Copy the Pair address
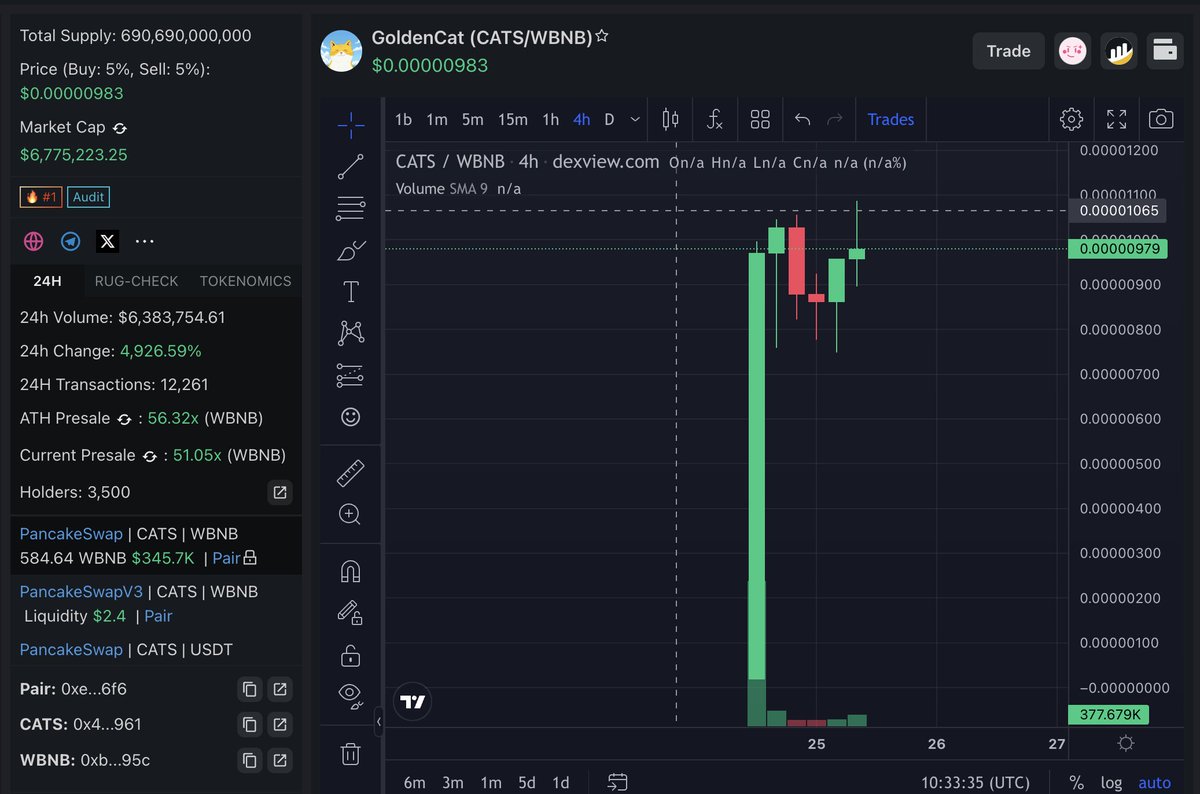 (x=250, y=689)
